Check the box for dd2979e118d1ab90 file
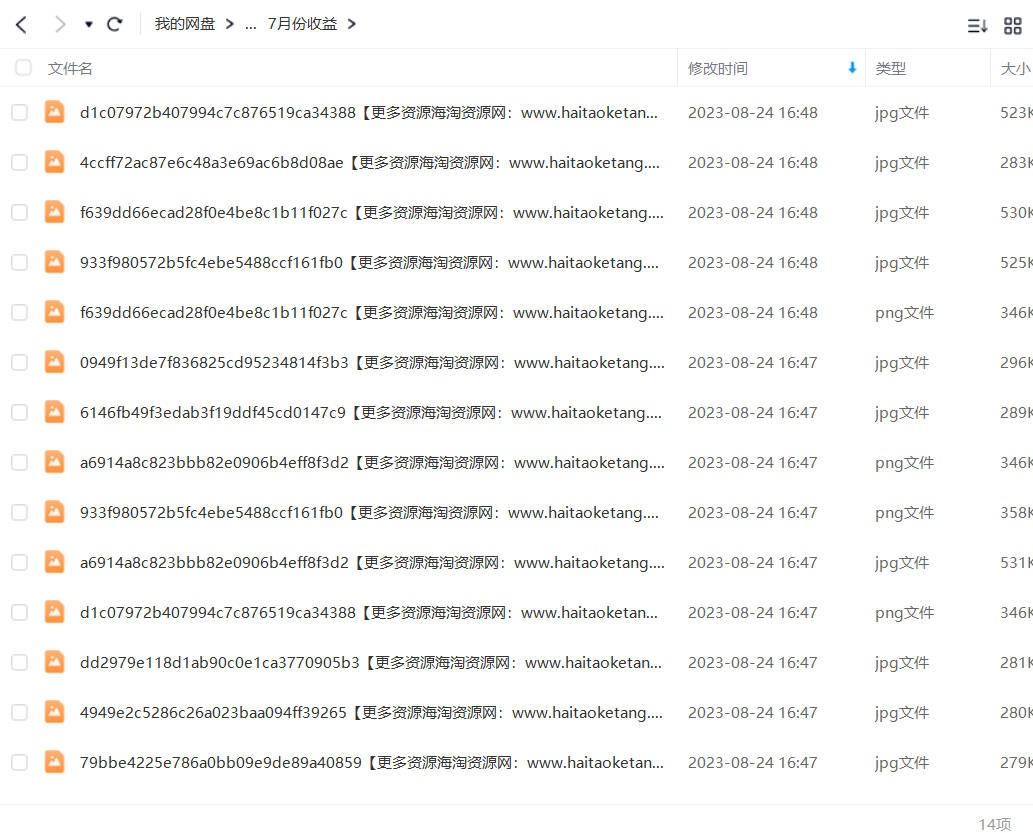 [20, 662]
